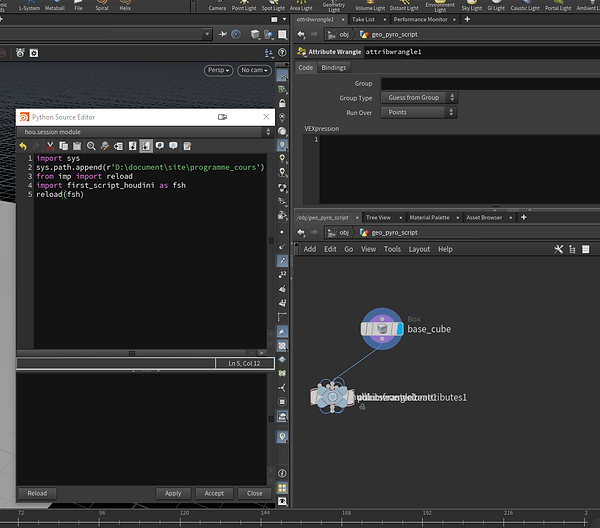The height and width of the screenshot is (528, 600).
Task: Click into the Group input field
Action: 490,84
